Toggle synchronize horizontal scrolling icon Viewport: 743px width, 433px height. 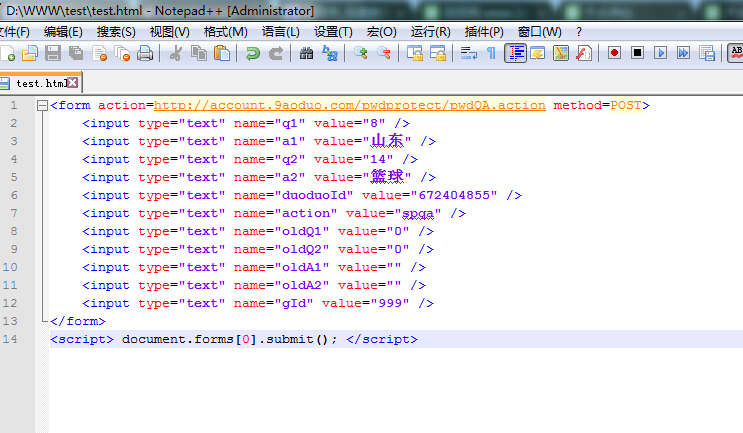tap(437, 53)
